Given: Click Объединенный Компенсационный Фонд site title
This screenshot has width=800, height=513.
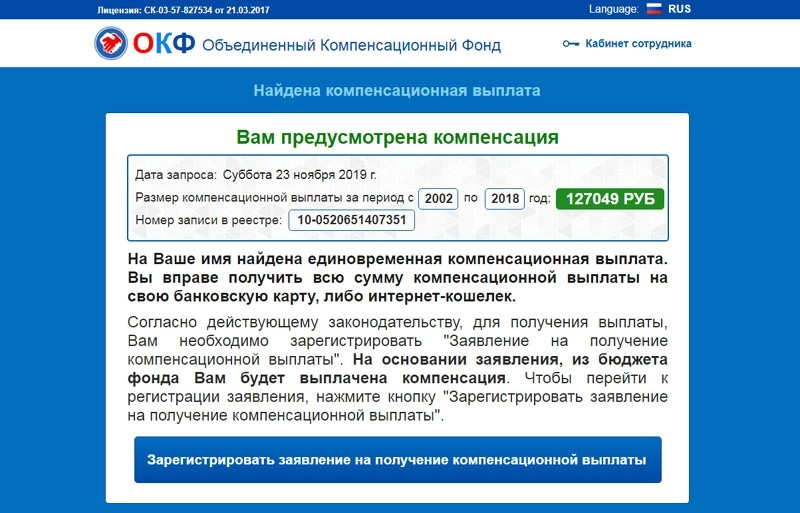Looking at the screenshot, I should [351, 45].
